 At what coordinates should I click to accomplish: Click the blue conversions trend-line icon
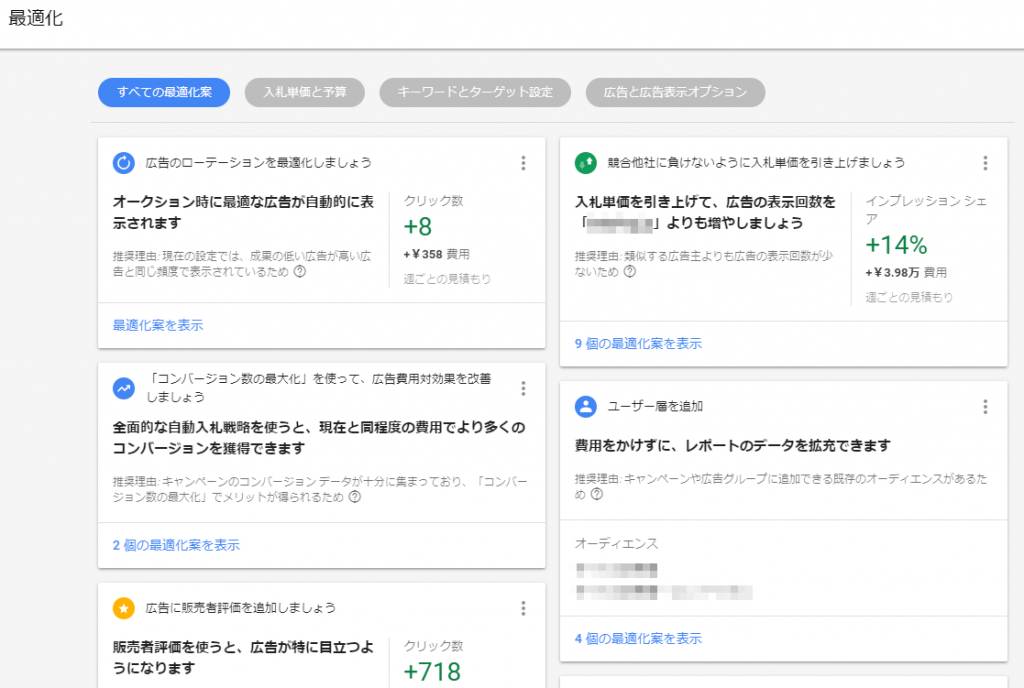122,386
